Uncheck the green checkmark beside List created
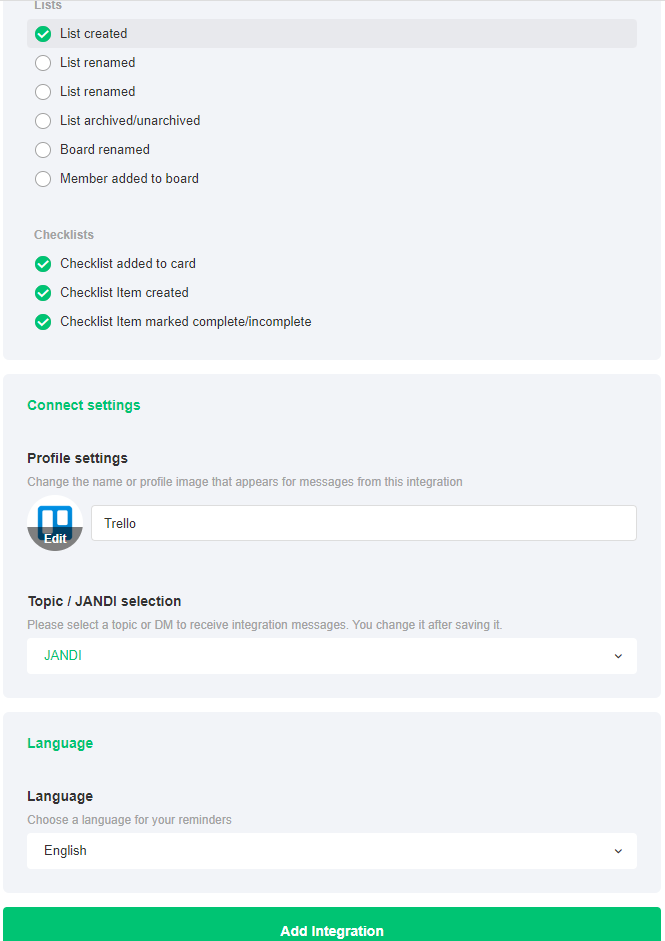This screenshot has width=665, height=941. pos(43,34)
